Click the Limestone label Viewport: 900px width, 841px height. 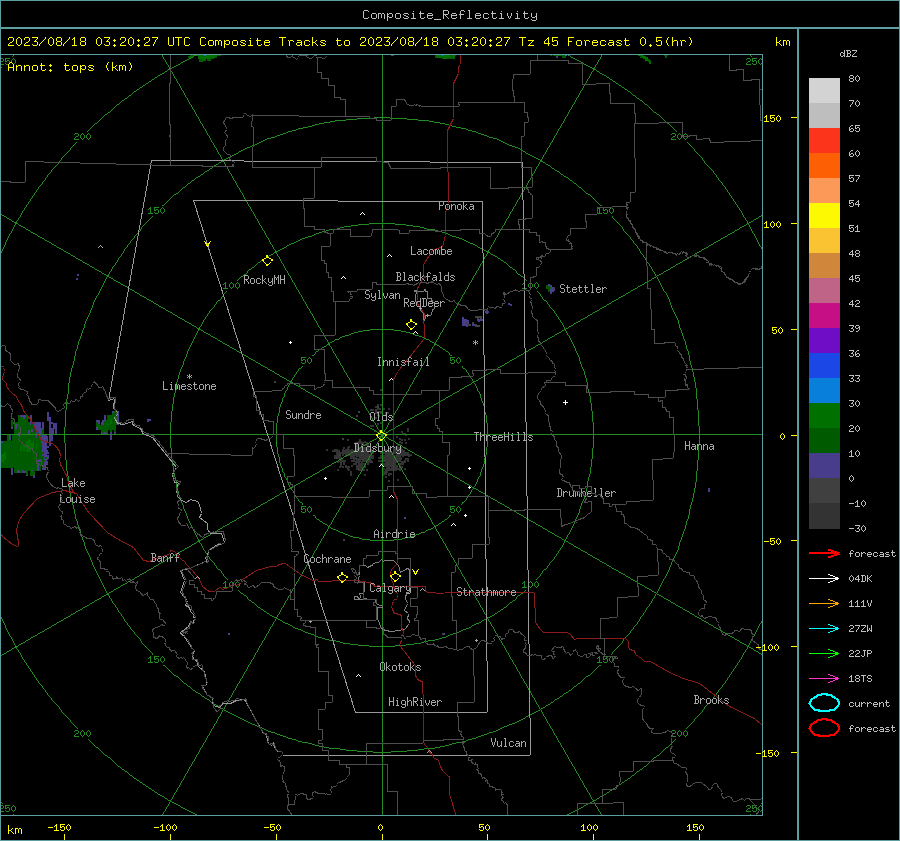pos(189,386)
